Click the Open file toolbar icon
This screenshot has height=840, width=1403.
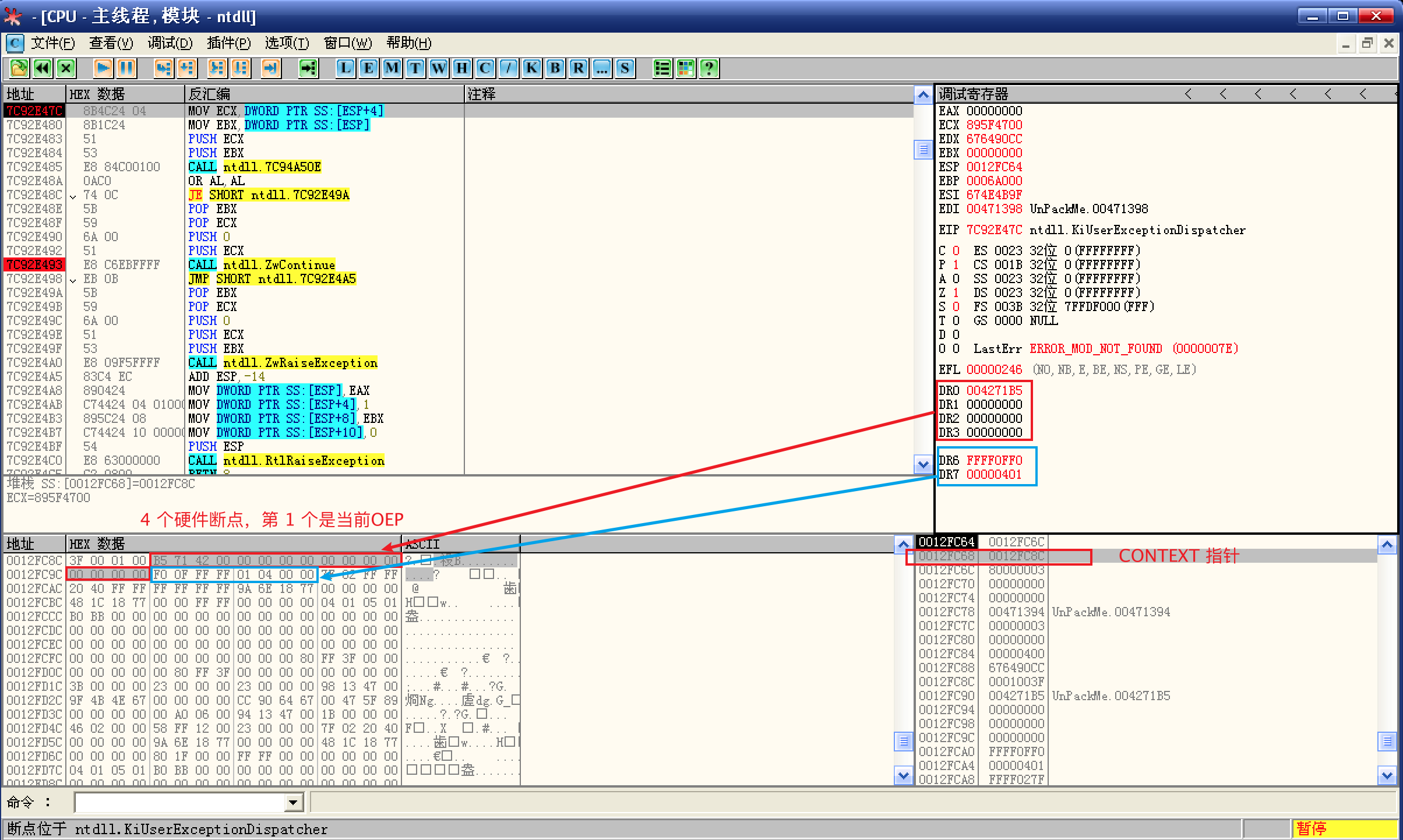tap(19, 68)
